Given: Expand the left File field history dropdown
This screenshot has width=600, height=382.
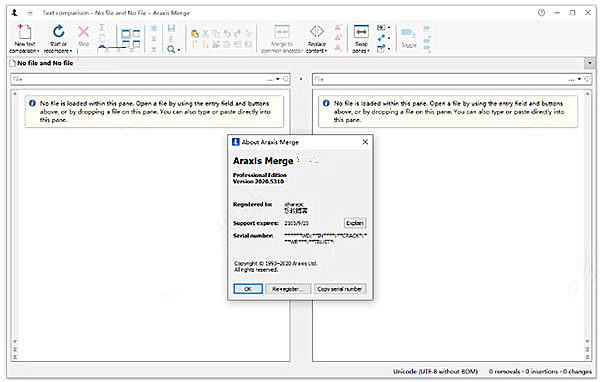Looking at the screenshot, I should click(x=278, y=79).
